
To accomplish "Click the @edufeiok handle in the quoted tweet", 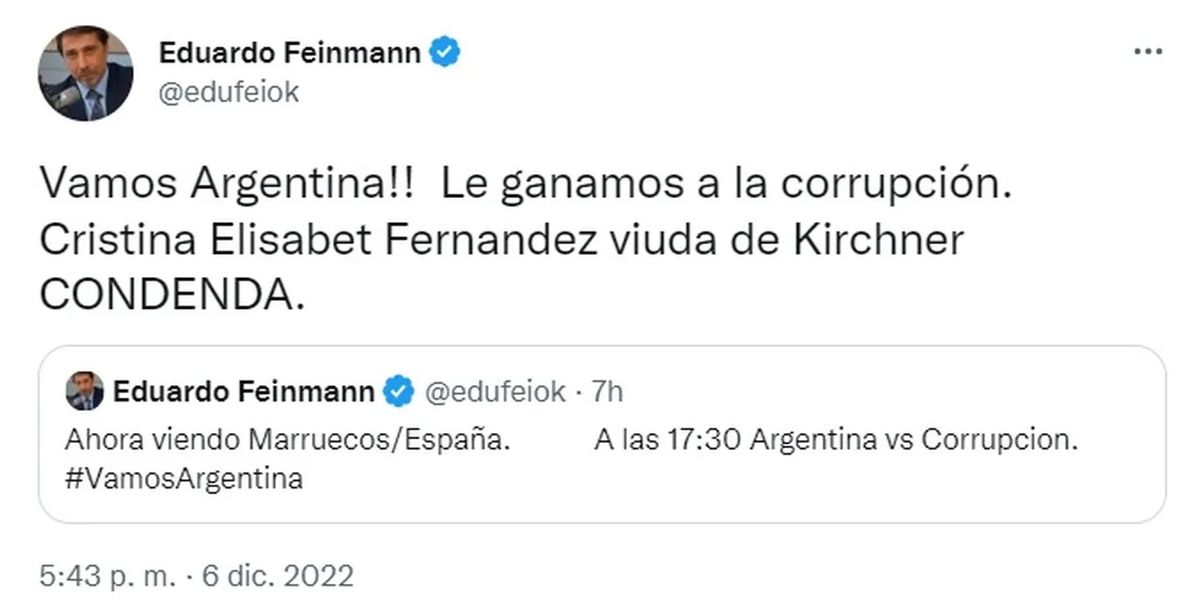I will click(496, 392).
